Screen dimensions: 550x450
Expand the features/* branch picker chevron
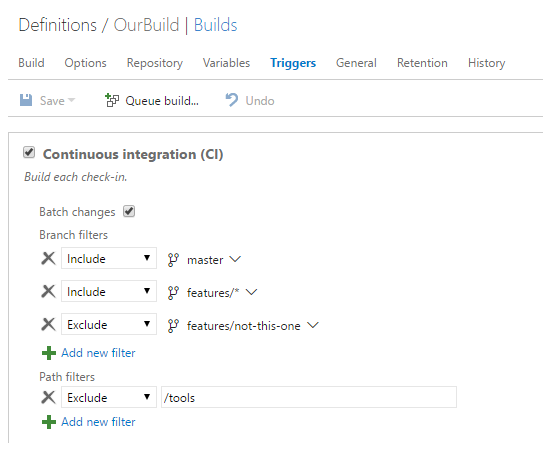pos(251,292)
